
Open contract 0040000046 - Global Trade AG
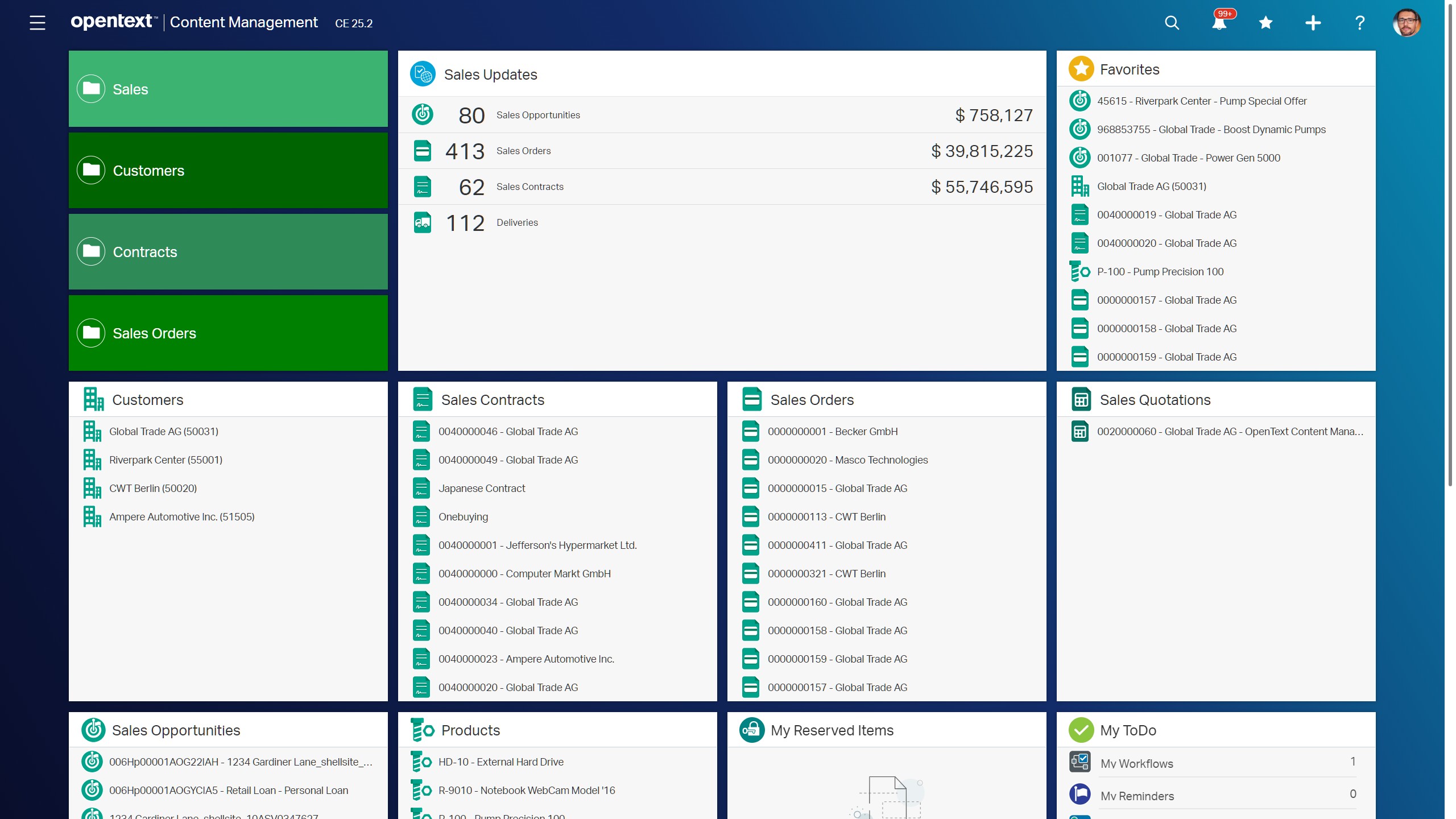pyautogui.click(x=557, y=431)
